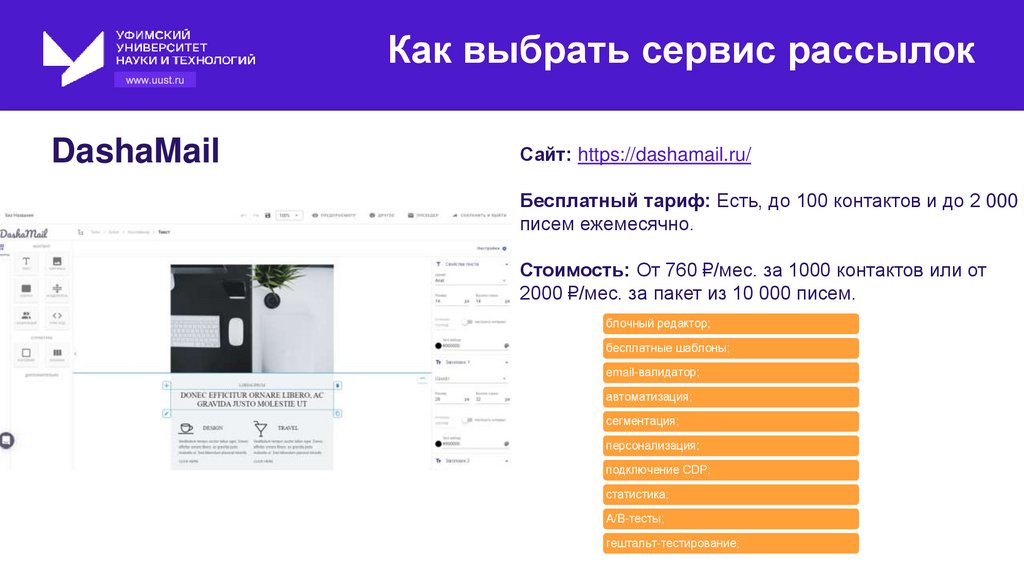Image resolution: width=1024 pixels, height=574 pixels.
Task: Click the 'DashaMail' slide heading
Action: tap(135, 151)
